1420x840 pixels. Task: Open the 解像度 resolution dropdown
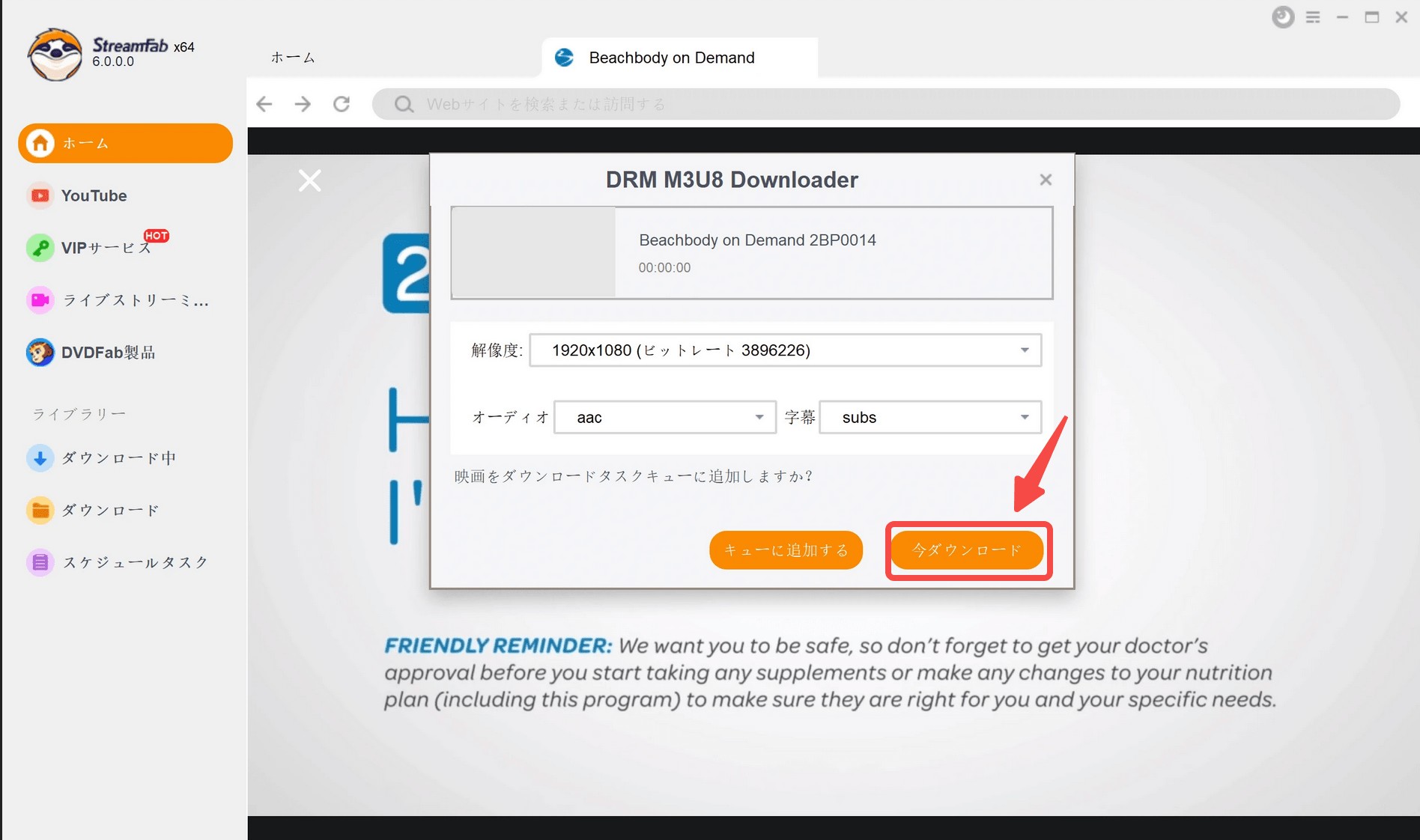pyautogui.click(x=785, y=350)
